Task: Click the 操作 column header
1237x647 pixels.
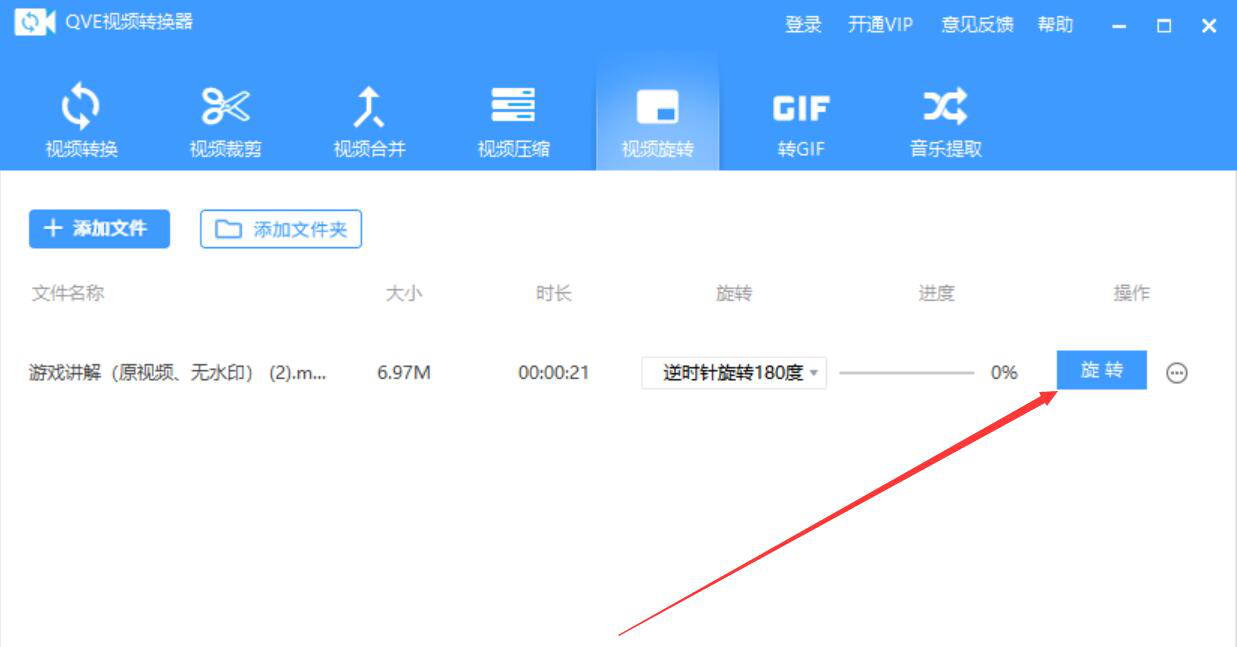Action: (1132, 293)
